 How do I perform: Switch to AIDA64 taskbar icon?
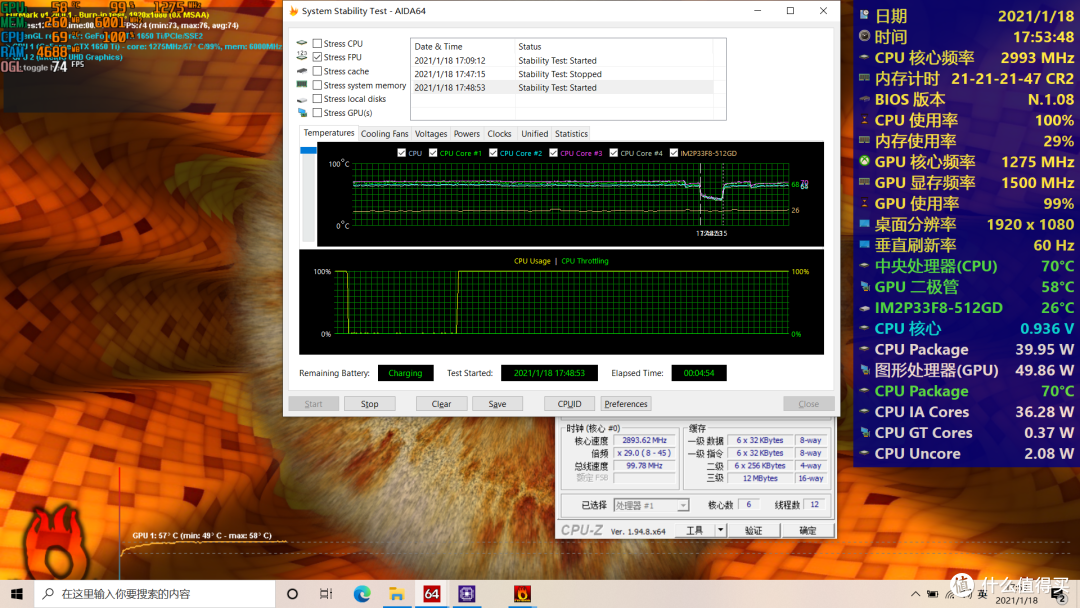pos(431,594)
